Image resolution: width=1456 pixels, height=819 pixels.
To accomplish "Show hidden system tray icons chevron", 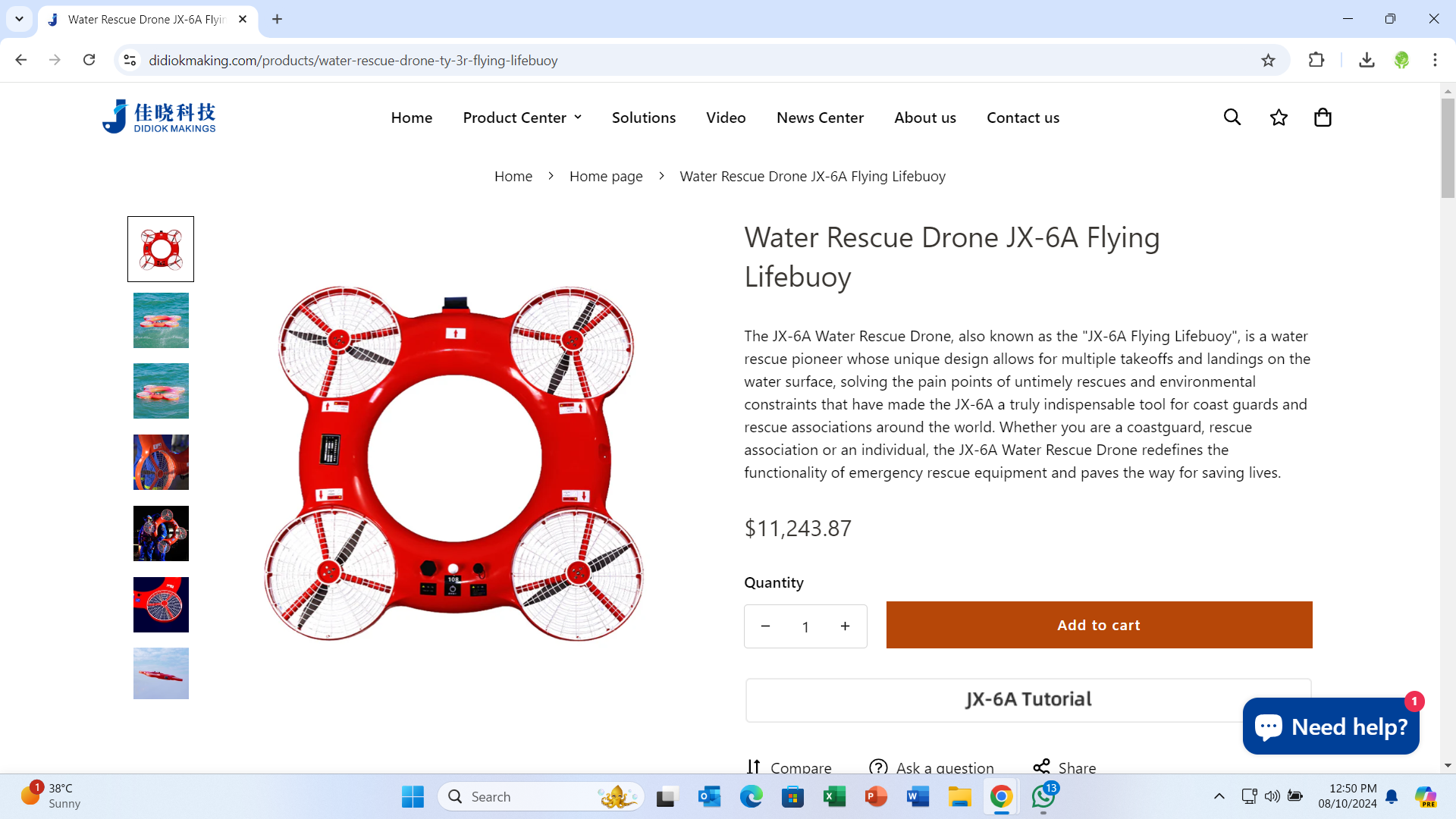I will tap(1219, 796).
